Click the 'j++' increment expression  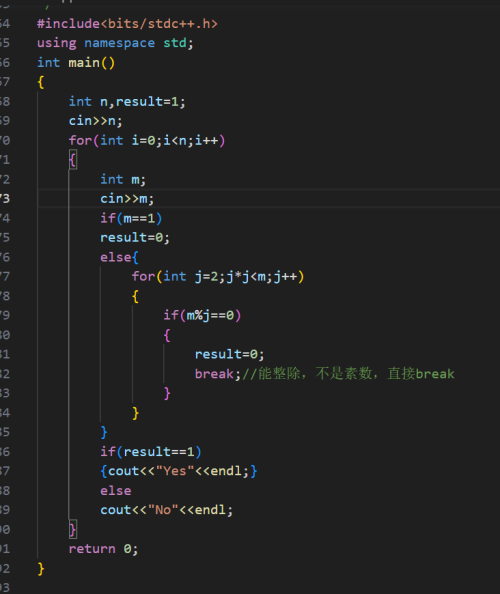click(x=285, y=277)
